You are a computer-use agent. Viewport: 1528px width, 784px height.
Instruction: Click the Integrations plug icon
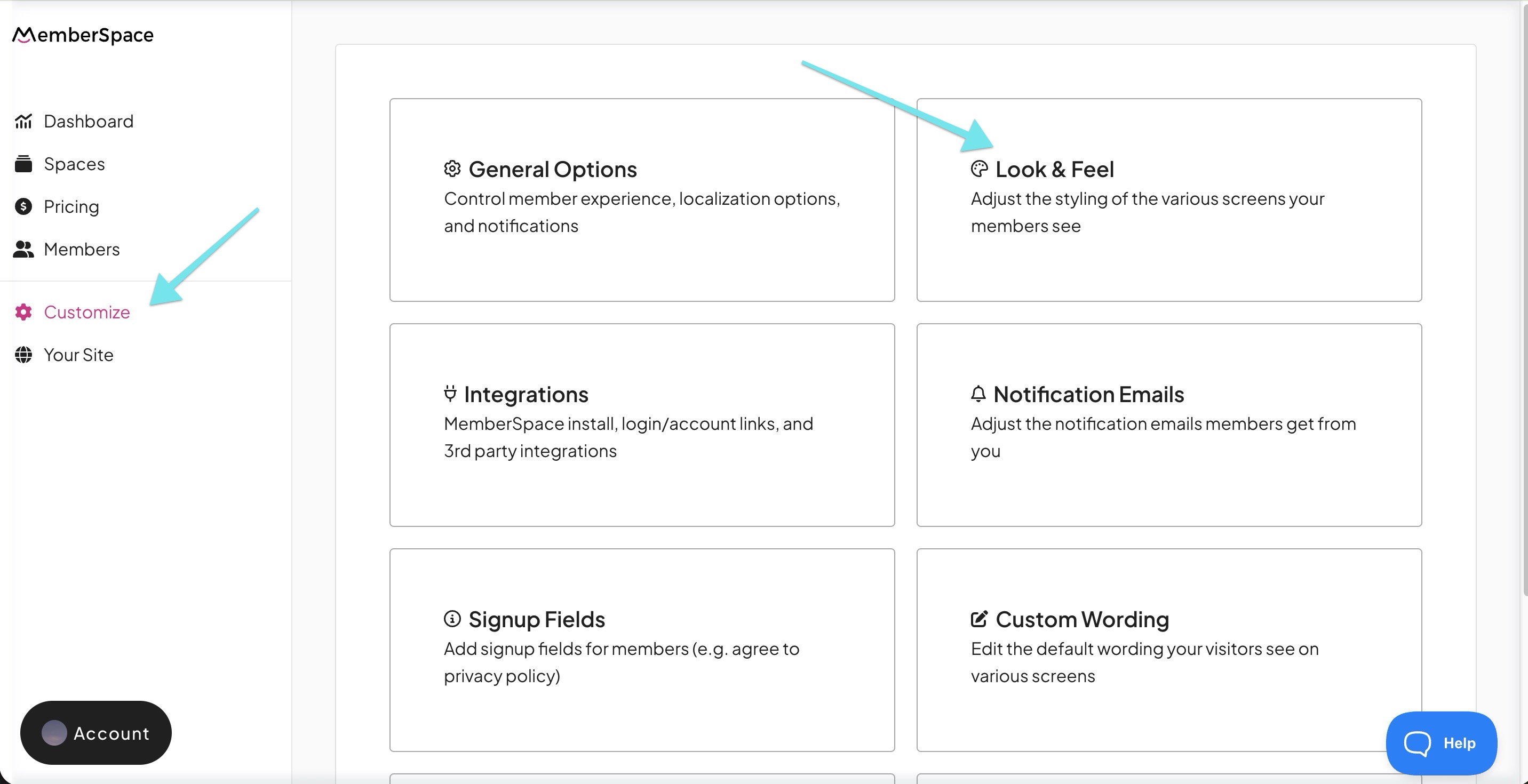tap(450, 394)
